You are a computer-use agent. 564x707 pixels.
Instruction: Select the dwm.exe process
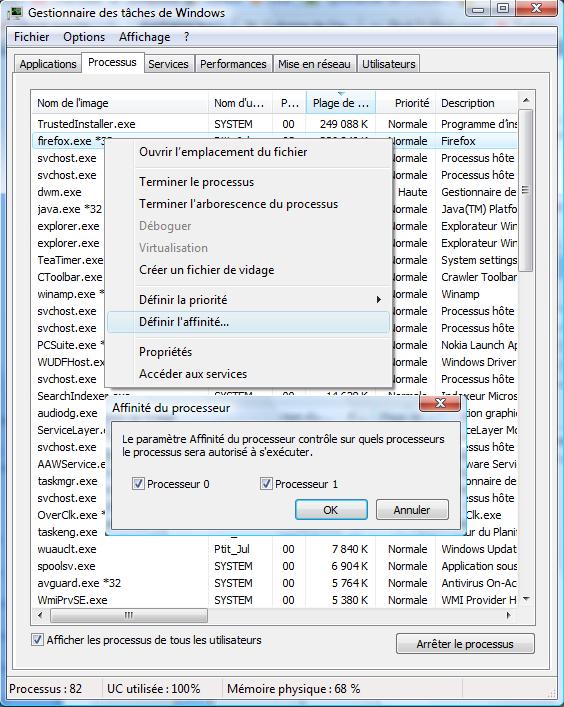(x=60, y=192)
